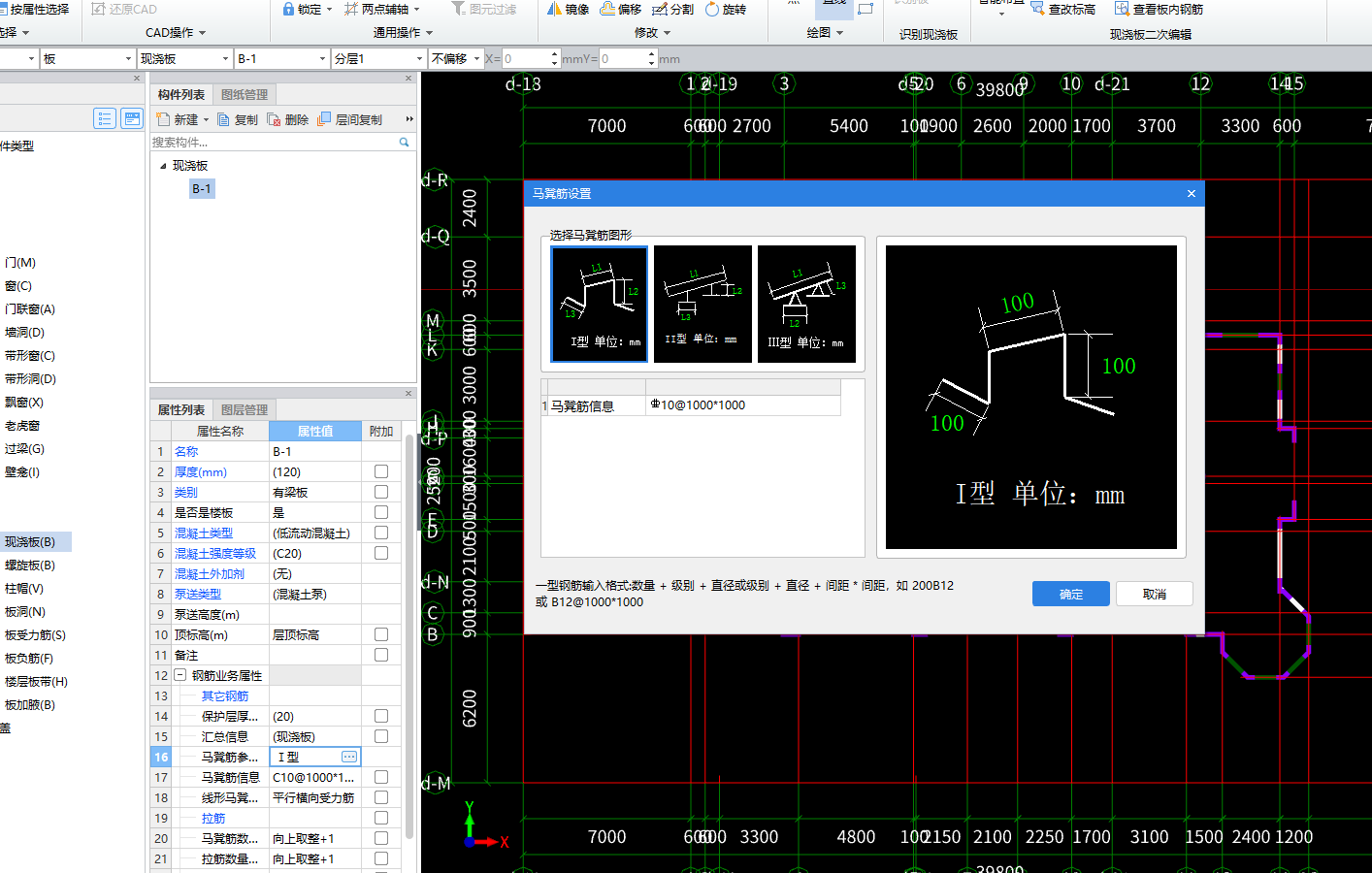Click 取消 to cancel the dialog
Screen dimensions: 1372x873
tap(1155, 594)
